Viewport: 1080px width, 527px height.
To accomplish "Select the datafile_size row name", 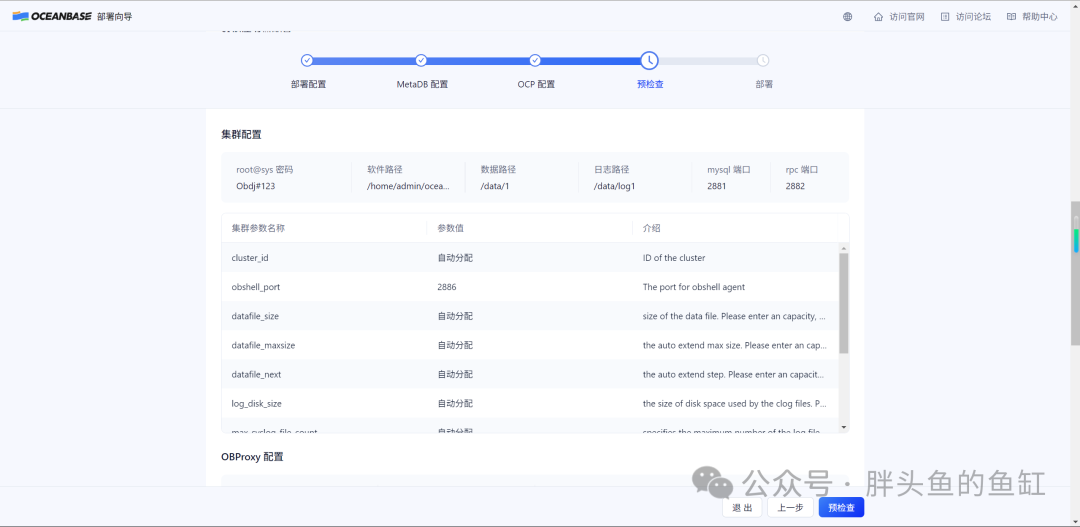I will coord(255,316).
